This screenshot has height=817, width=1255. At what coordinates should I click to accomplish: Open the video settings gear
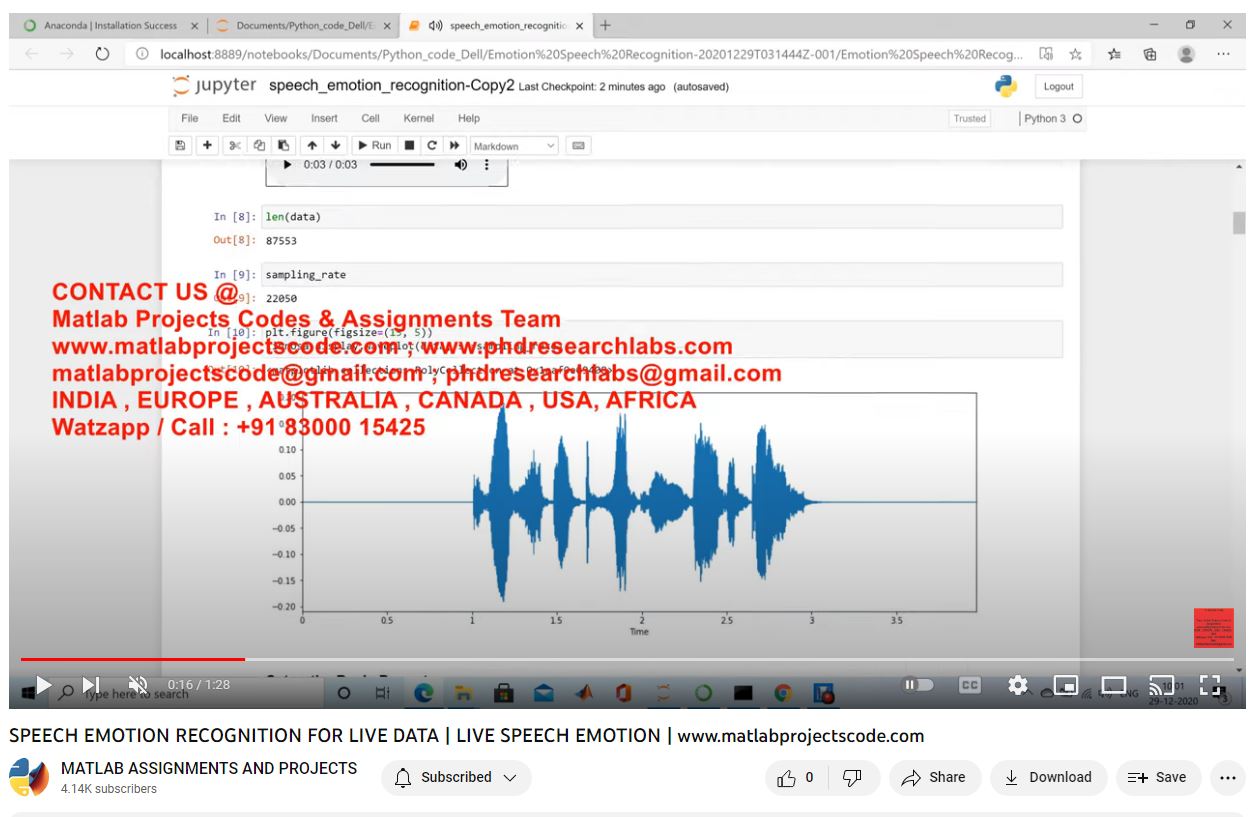[x=1018, y=685]
